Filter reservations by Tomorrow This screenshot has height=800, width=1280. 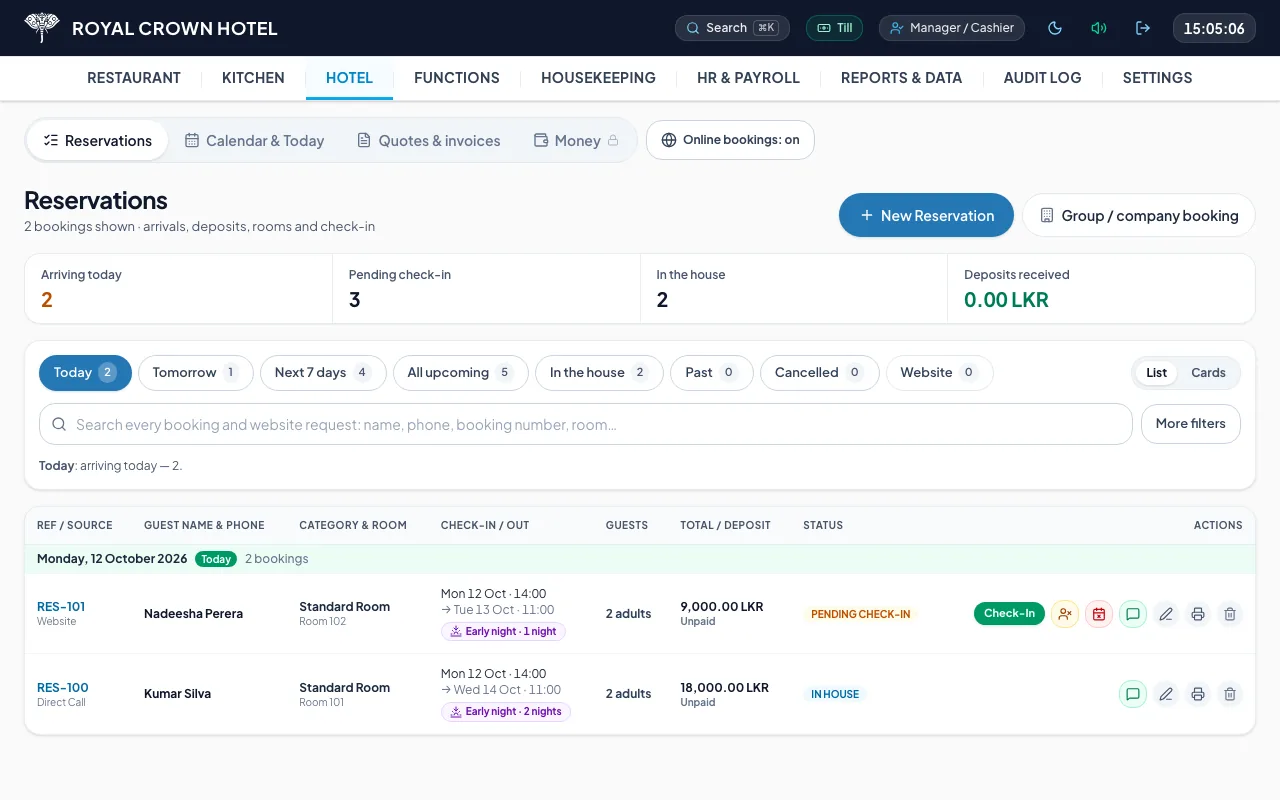(x=195, y=373)
